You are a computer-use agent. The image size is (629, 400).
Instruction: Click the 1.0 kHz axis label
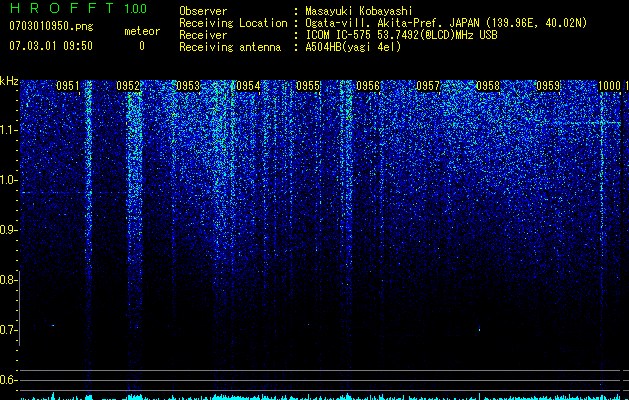[x=9, y=180]
